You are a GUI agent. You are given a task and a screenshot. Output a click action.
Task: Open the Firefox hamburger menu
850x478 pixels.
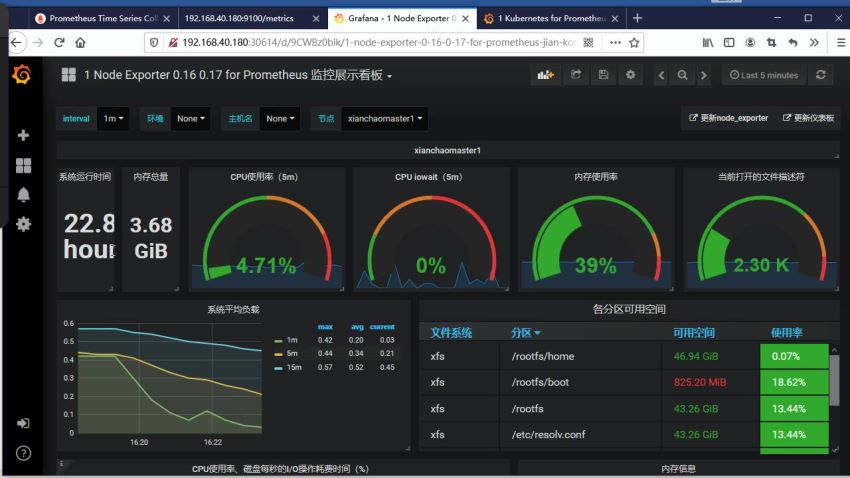coord(841,42)
